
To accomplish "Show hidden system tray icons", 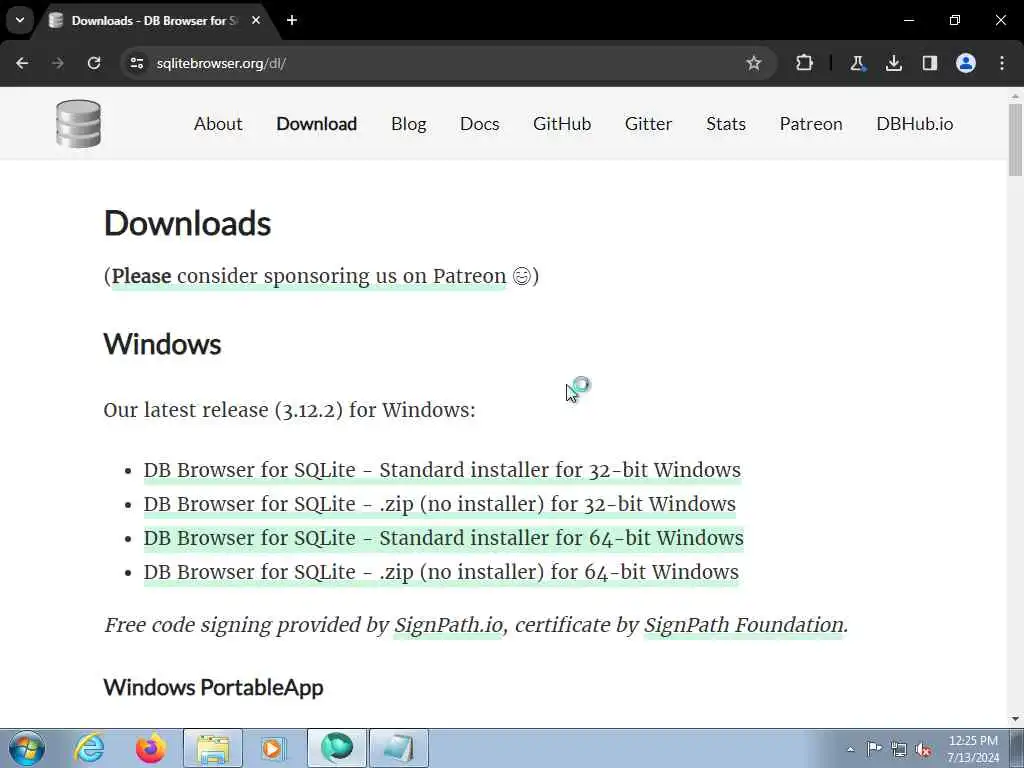I will pyautogui.click(x=850, y=750).
